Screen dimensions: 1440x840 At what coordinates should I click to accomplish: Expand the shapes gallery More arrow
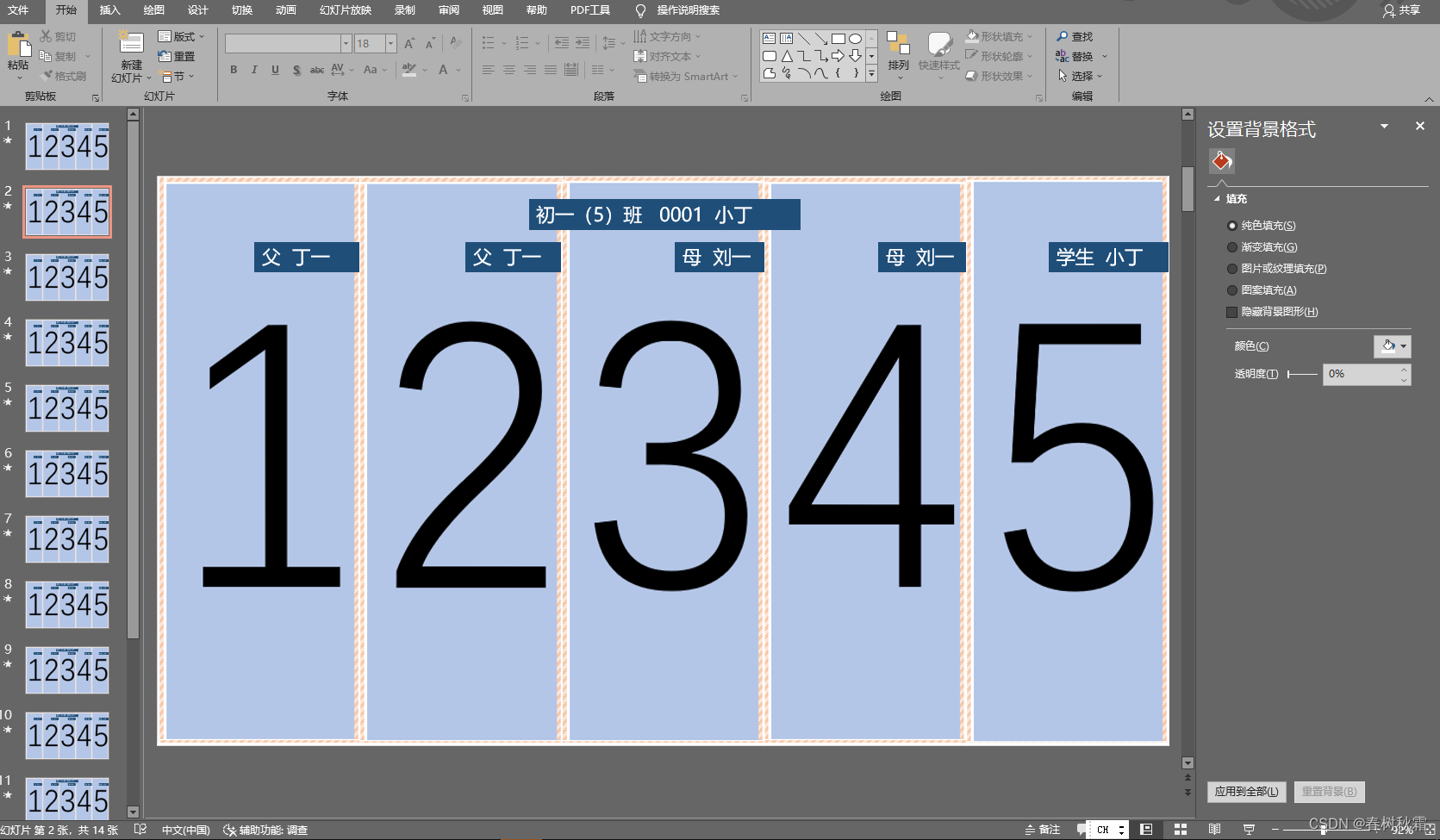871,74
